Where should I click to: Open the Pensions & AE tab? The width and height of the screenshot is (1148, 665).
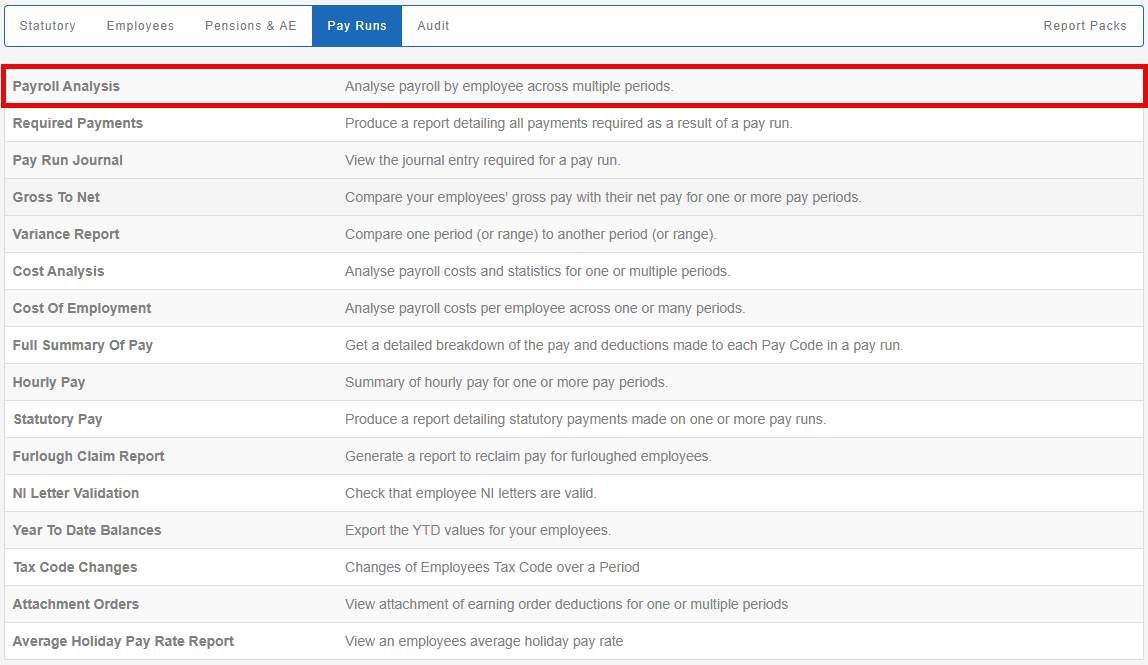coord(250,26)
